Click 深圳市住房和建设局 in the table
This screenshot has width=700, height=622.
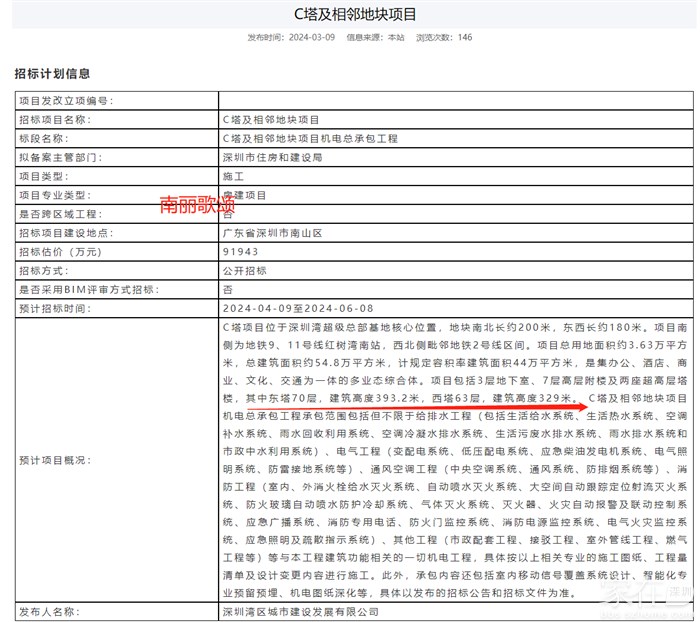pos(272,157)
